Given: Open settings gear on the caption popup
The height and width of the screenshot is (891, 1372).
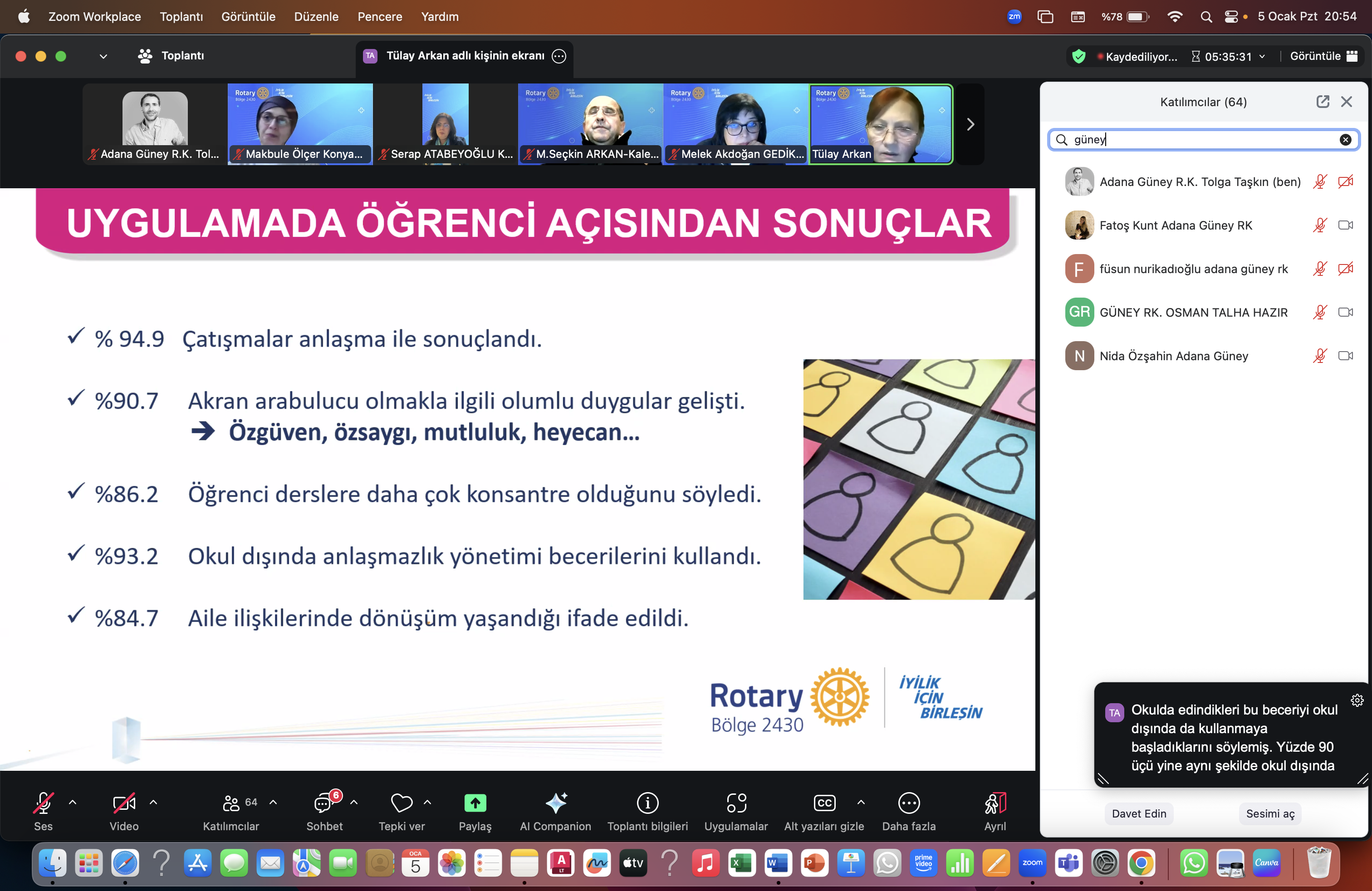Looking at the screenshot, I should click(1357, 700).
